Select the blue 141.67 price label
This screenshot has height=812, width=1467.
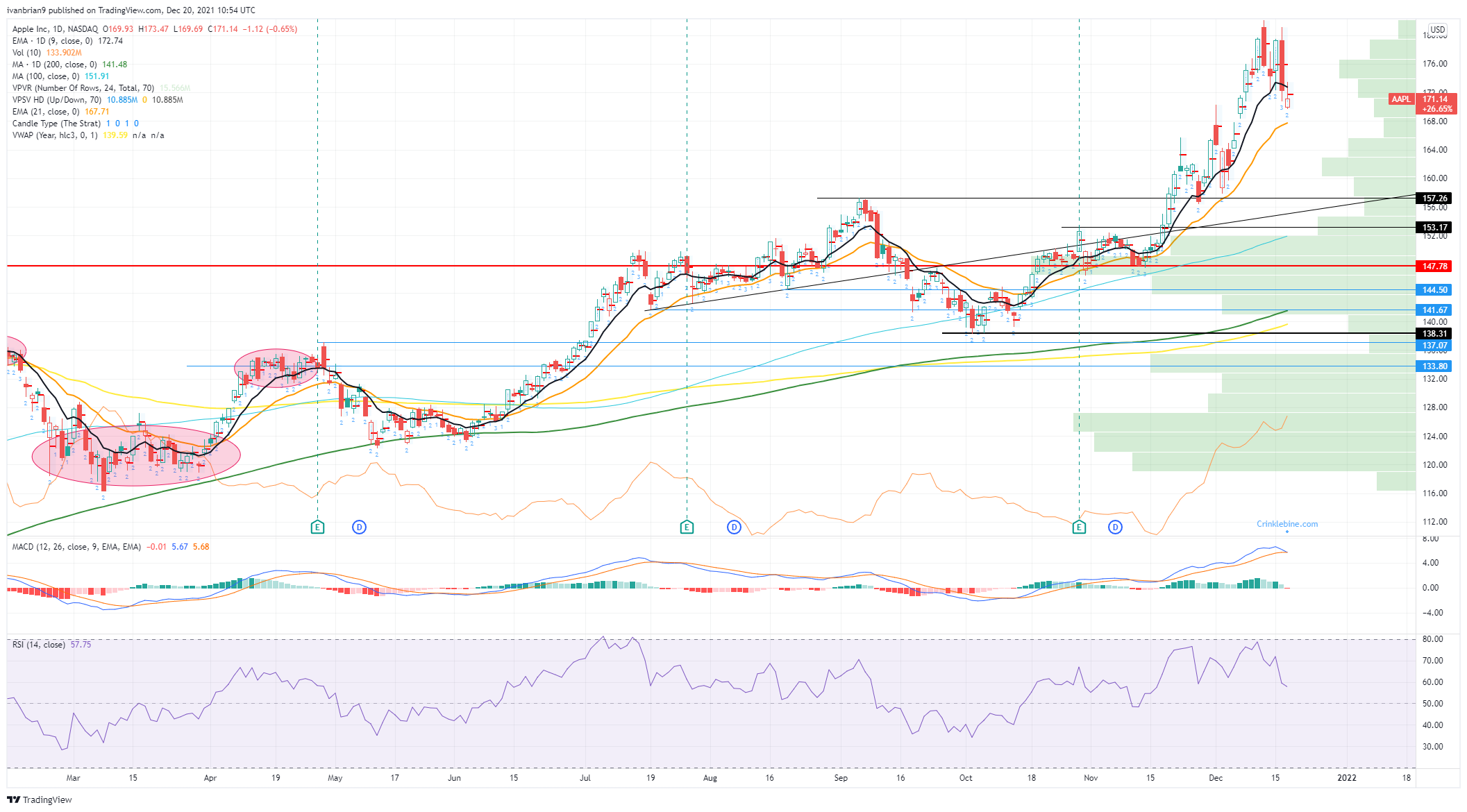tap(1434, 310)
